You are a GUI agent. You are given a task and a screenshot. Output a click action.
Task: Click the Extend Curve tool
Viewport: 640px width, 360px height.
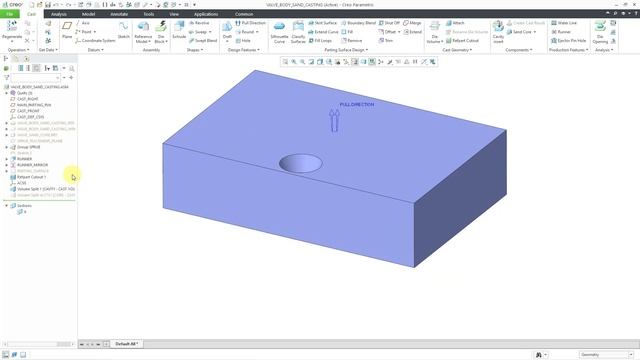coord(323,32)
